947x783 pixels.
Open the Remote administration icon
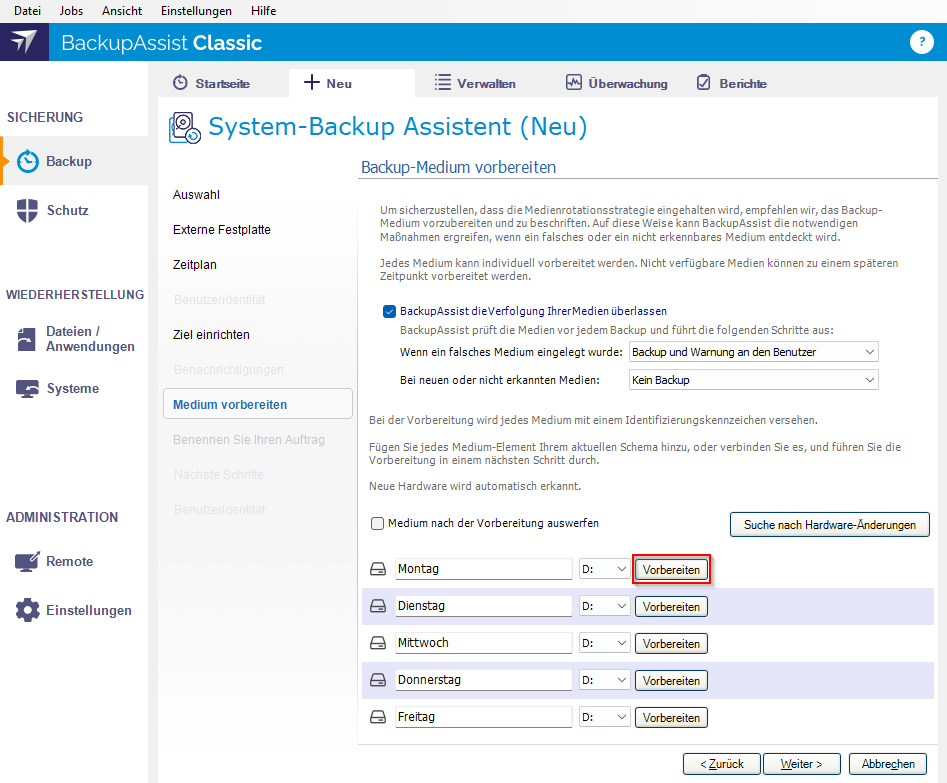(x=28, y=562)
